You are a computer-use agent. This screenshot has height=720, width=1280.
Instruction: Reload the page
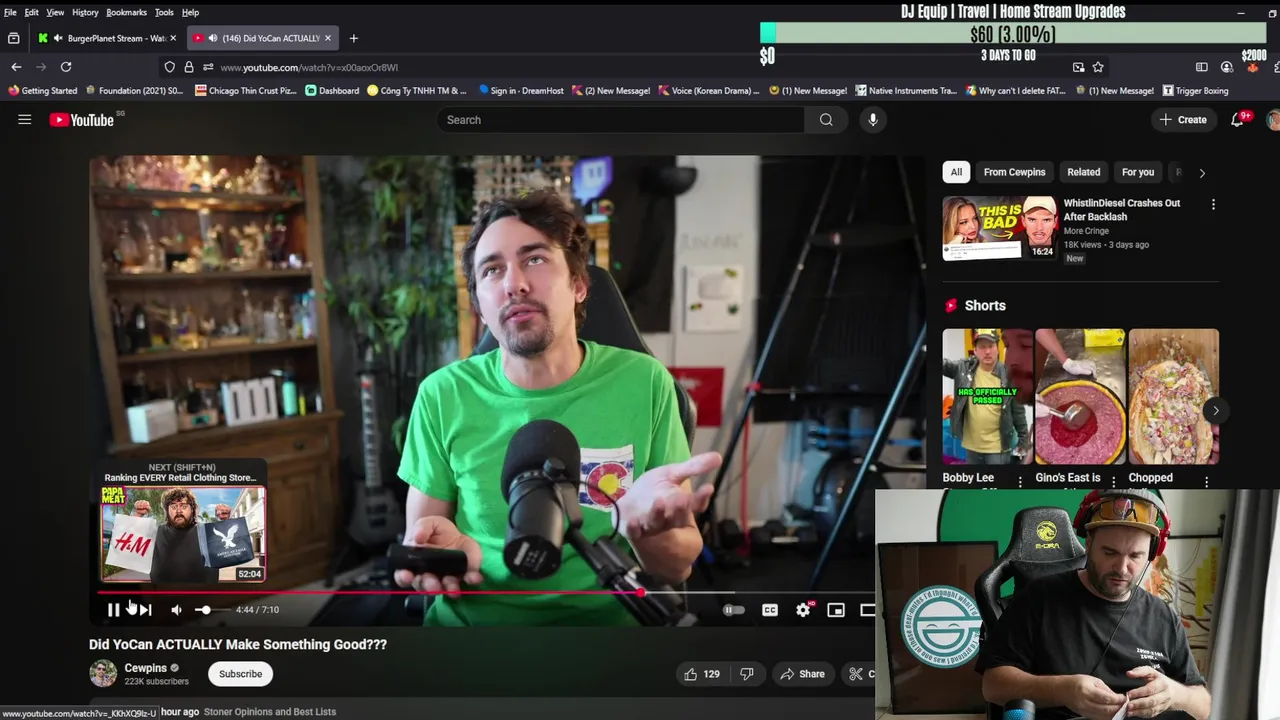(66, 67)
